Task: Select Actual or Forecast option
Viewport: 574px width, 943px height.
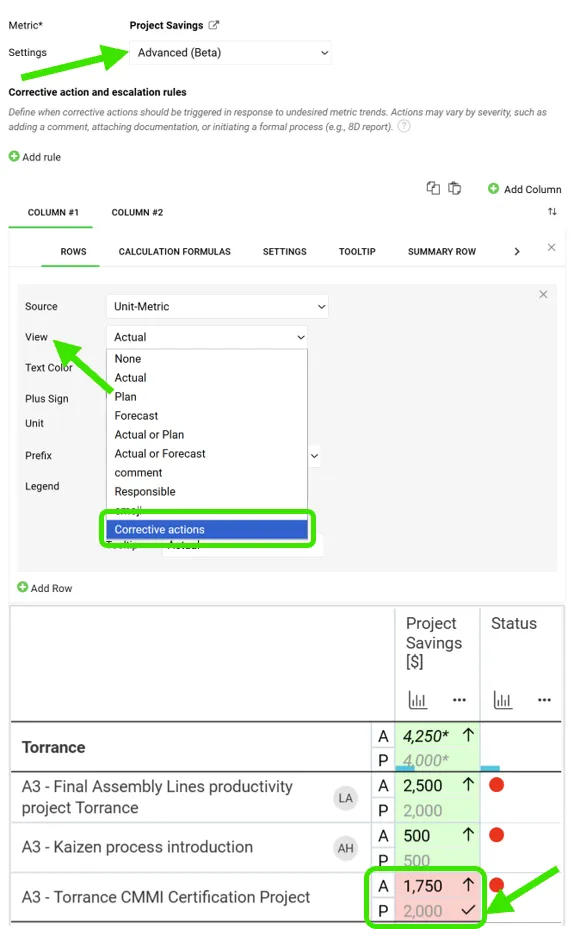Action: click(x=160, y=453)
